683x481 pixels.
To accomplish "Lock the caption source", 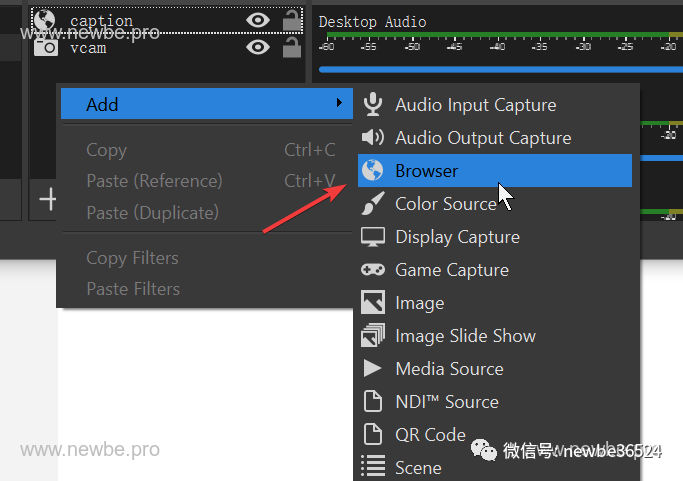I will point(292,20).
